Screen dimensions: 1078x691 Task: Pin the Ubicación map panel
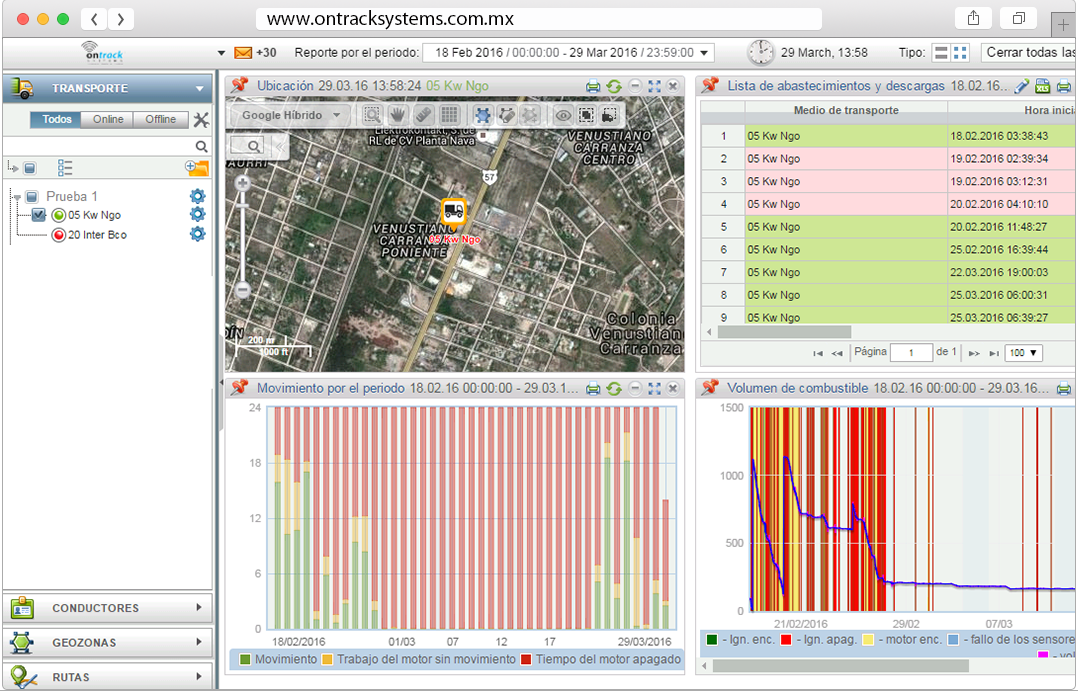pyautogui.click(x=239, y=85)
